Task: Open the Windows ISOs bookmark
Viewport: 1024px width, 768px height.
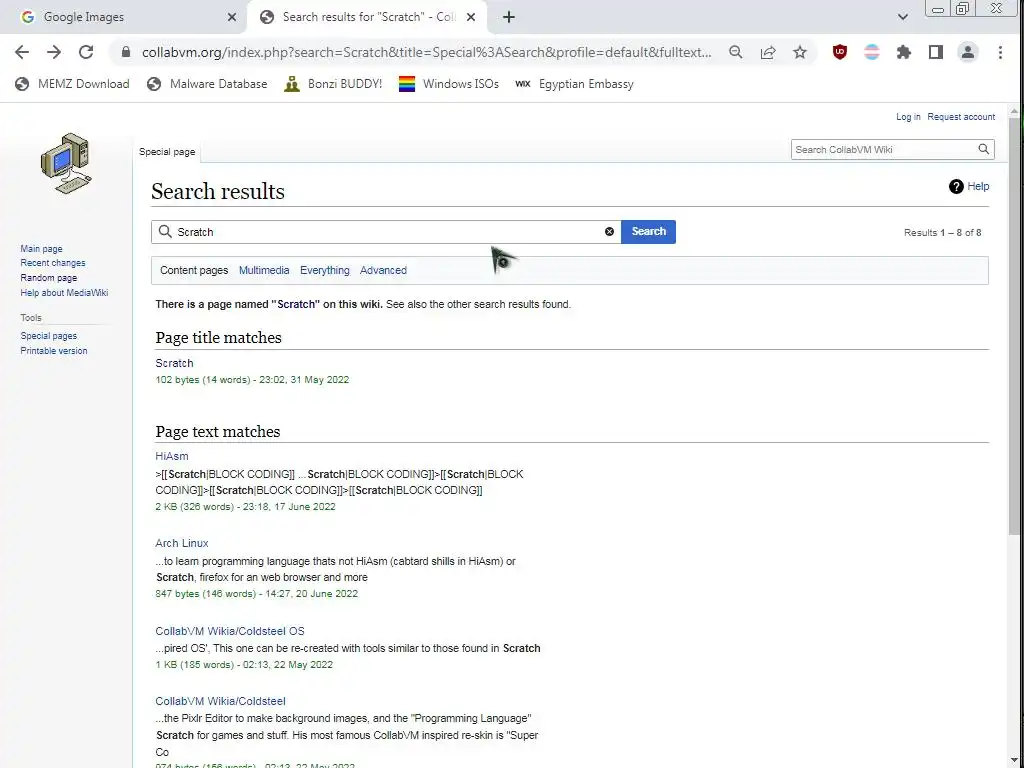Action: pyautogui.click(x=449, y=84)
